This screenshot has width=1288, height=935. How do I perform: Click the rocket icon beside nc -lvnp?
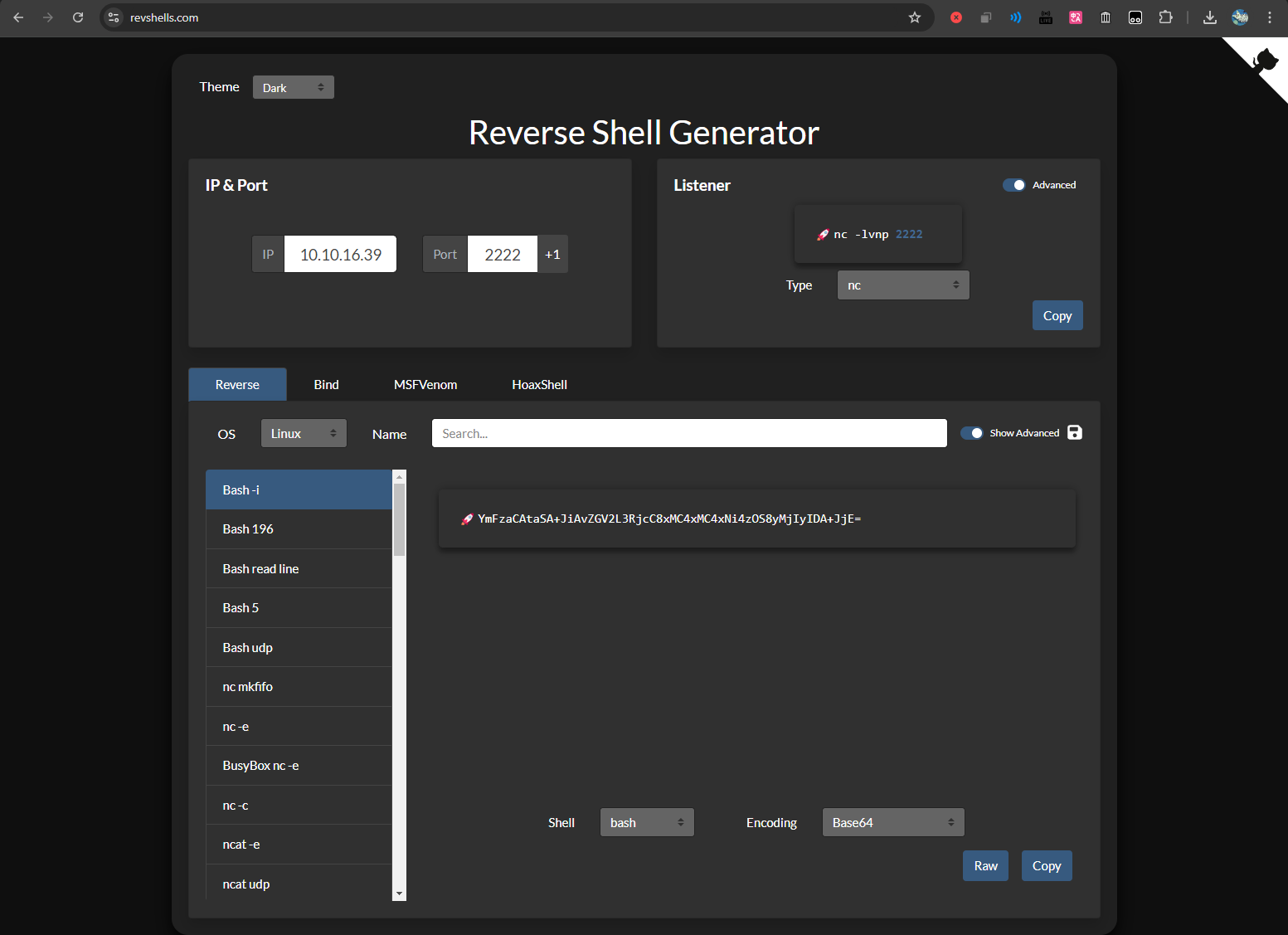823,235
